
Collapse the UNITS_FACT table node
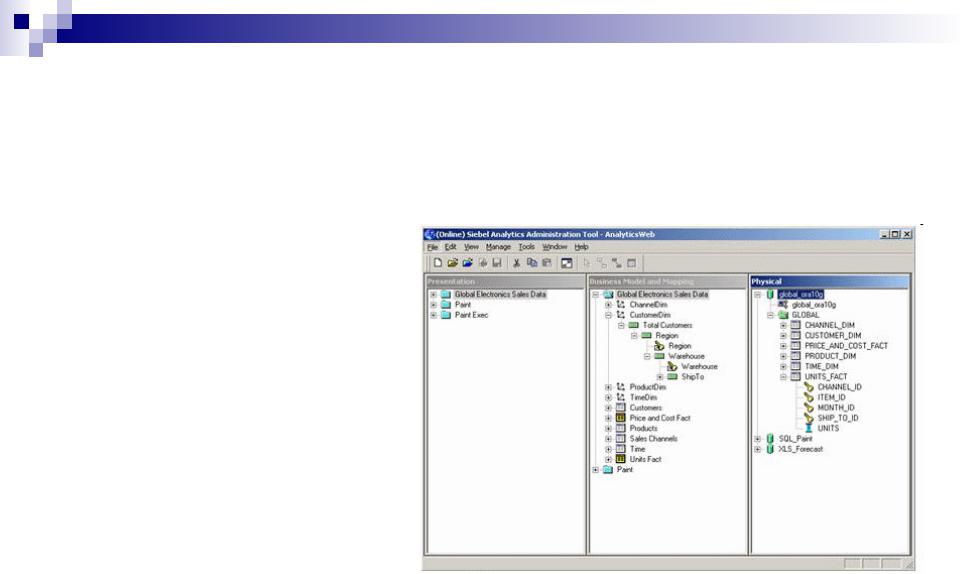783,377
